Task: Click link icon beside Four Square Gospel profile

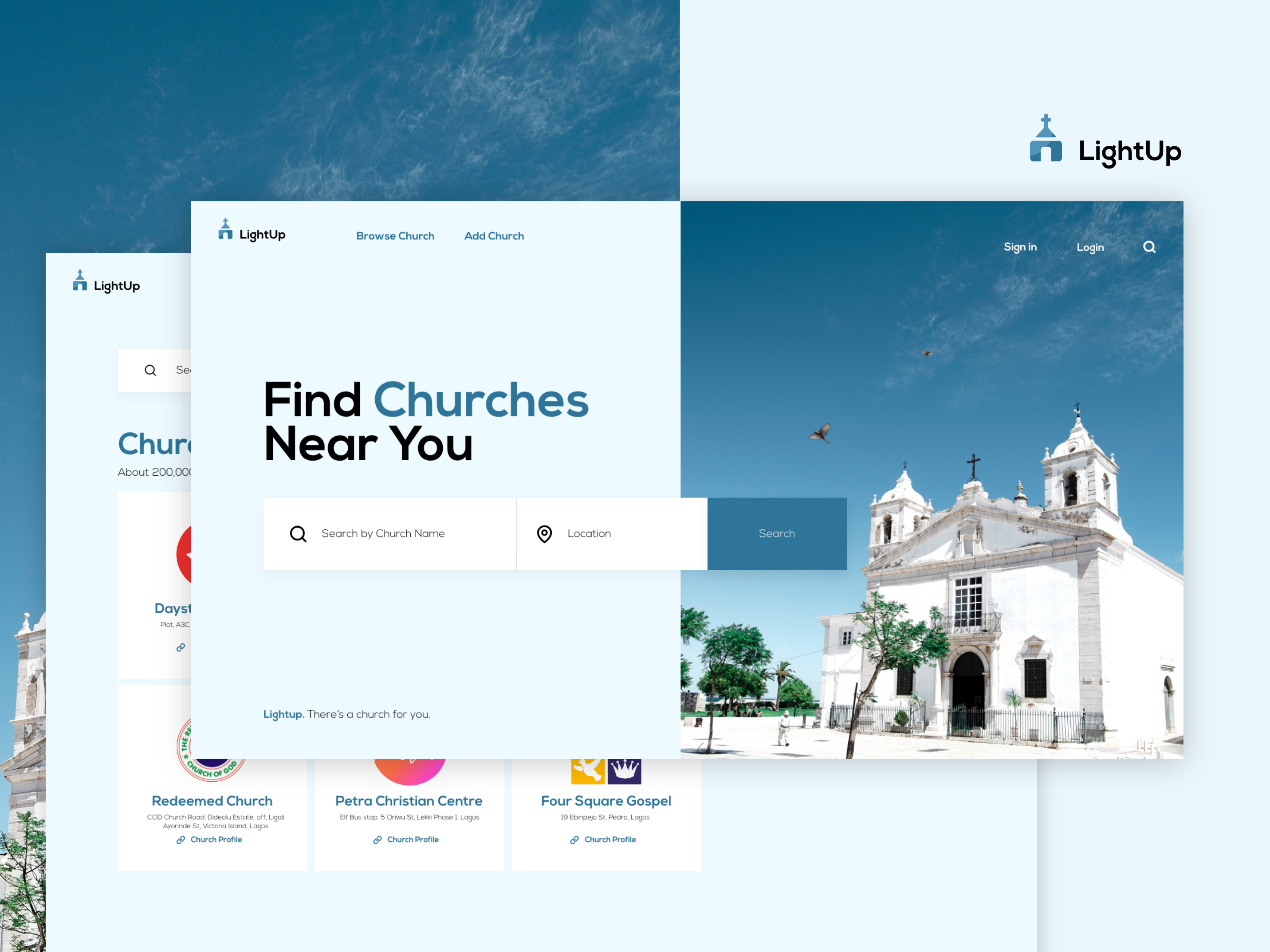Action: [574, 839]
